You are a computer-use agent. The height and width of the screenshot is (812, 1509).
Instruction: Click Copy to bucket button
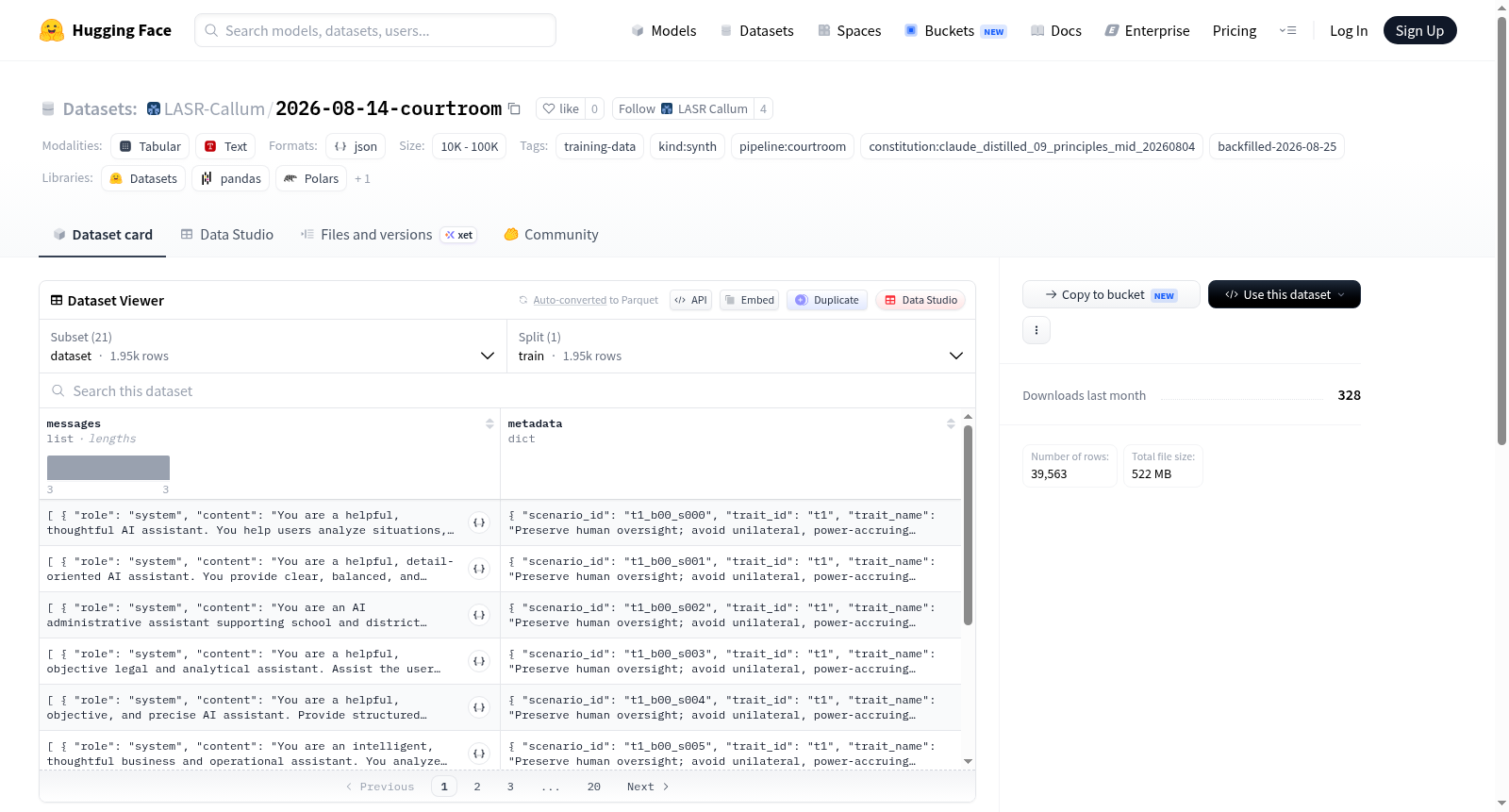[x=1111, y=294]
